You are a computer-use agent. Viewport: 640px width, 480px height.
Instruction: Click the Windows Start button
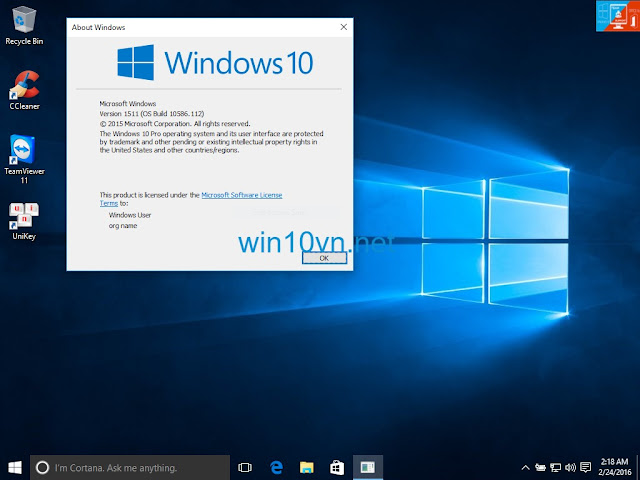15,467
